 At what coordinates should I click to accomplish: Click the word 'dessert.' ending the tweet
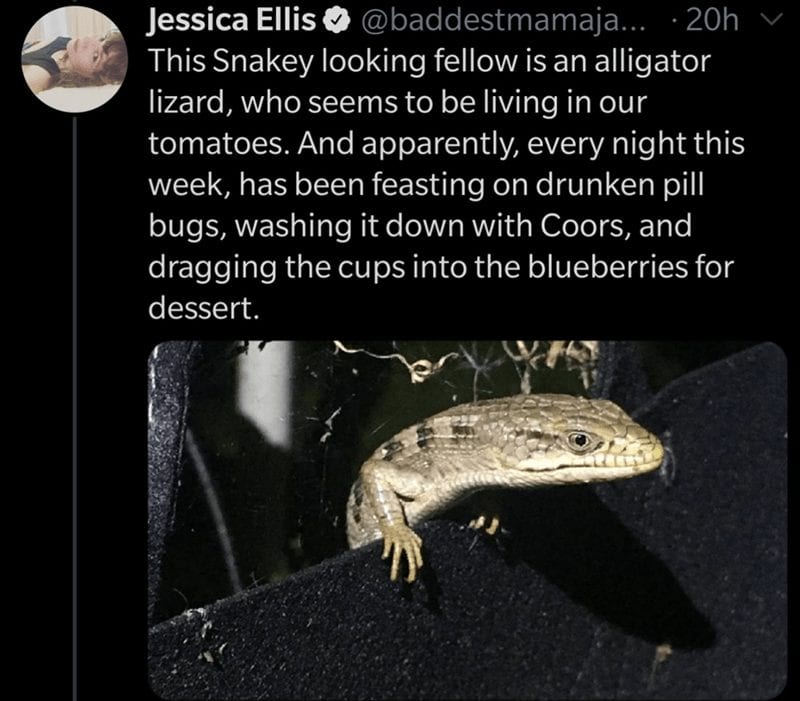[204, 308]
